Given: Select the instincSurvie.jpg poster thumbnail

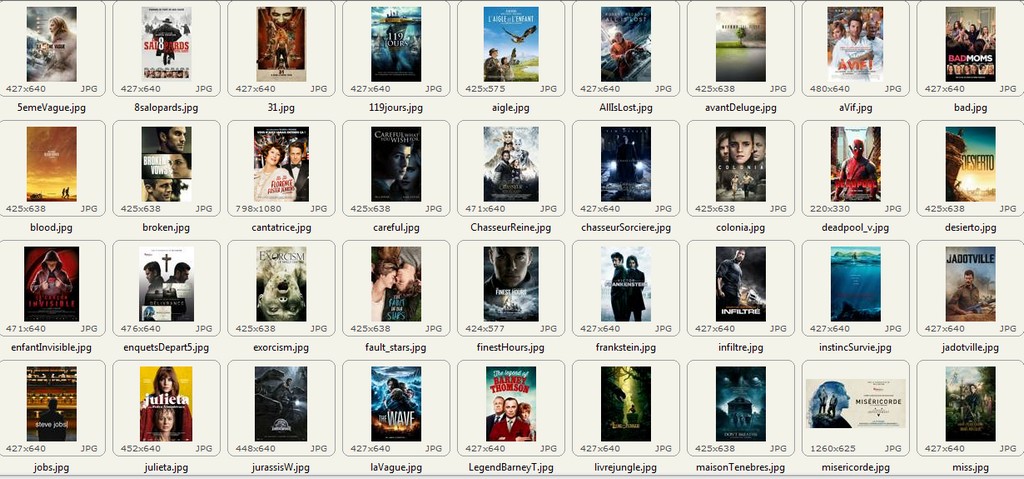Looking at the screenshot, I should pyautogui.click(x=856, y=284).
